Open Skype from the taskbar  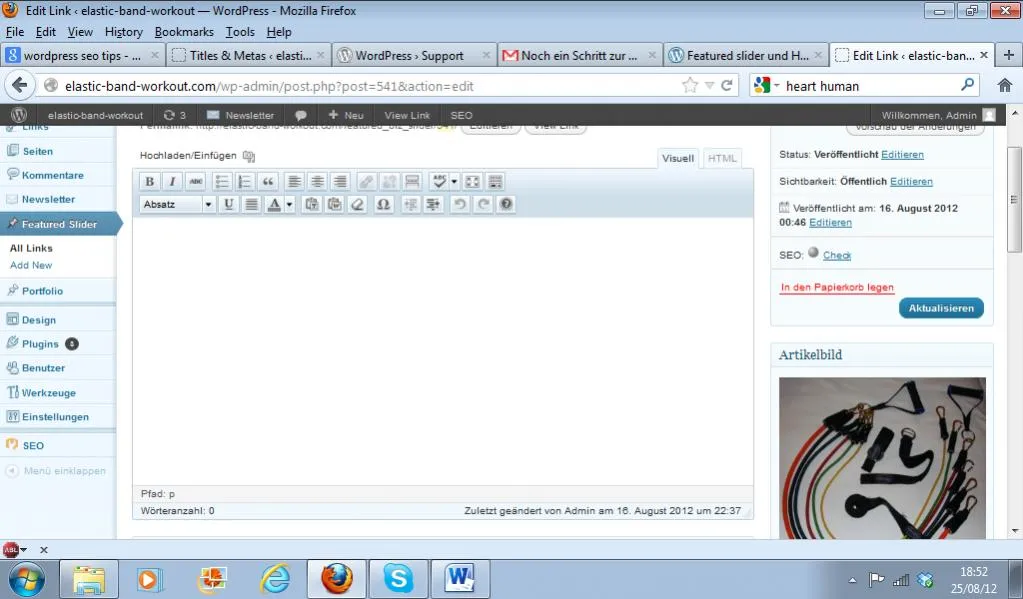click(x=398, y=579)
